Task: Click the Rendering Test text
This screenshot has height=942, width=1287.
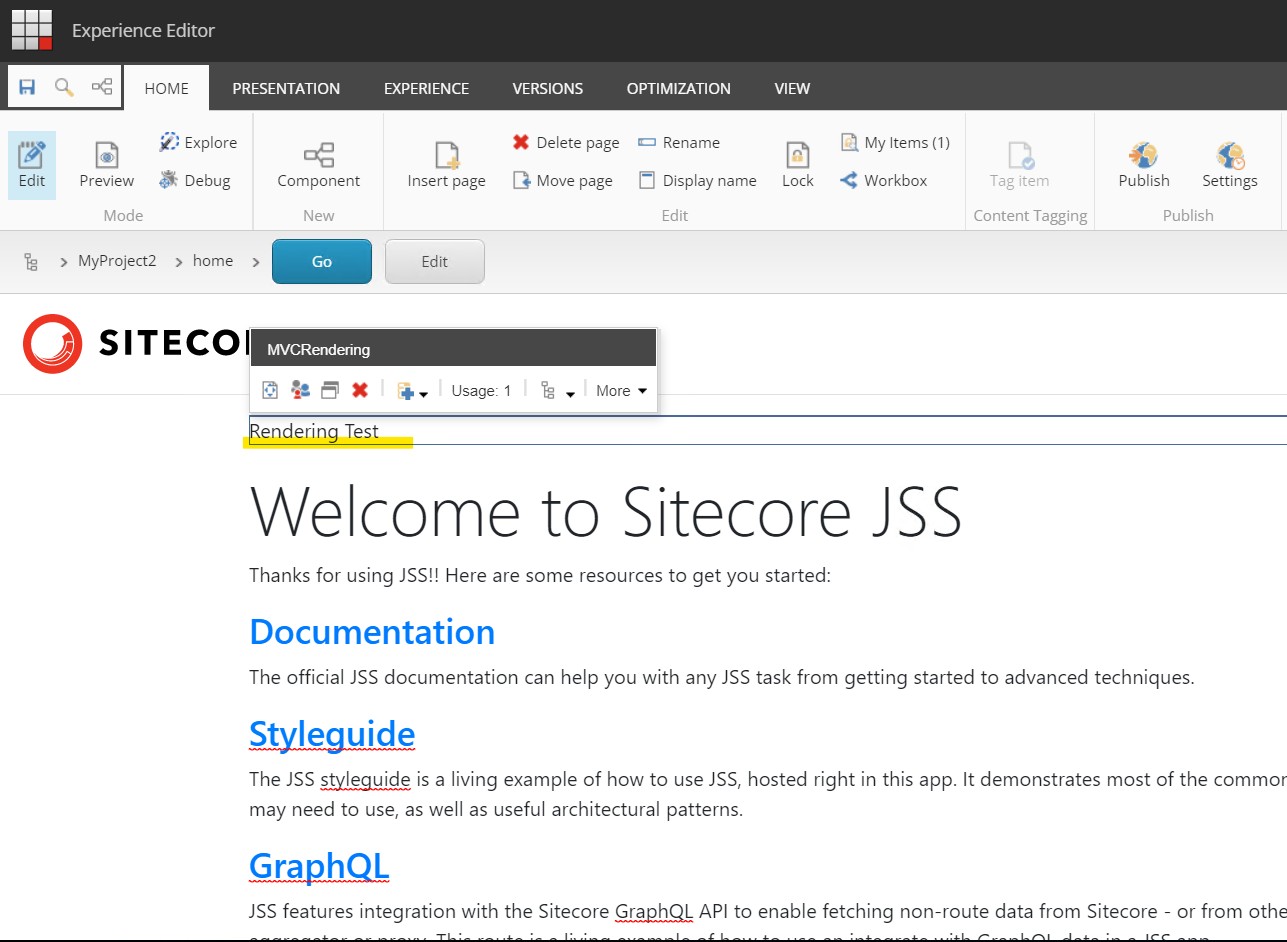Action: pyautogui.click(x=314, y=431)
